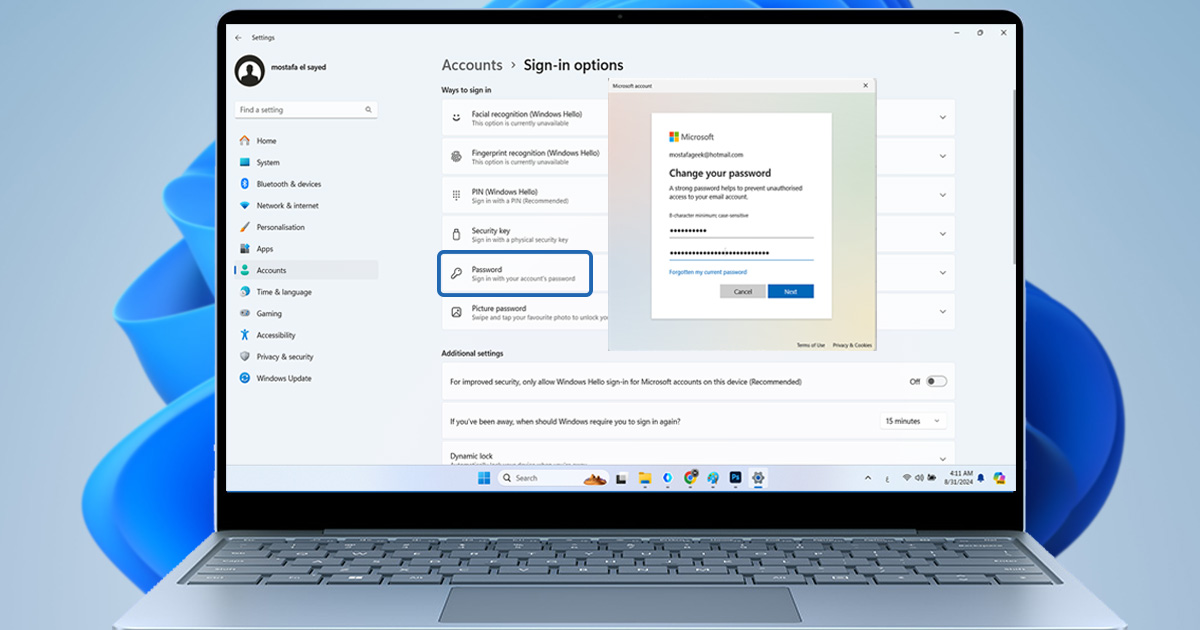Go back using the Settings back arrow
This screenshot has width=1200, height=630.
pyautogui.click(x=238, y=37)
